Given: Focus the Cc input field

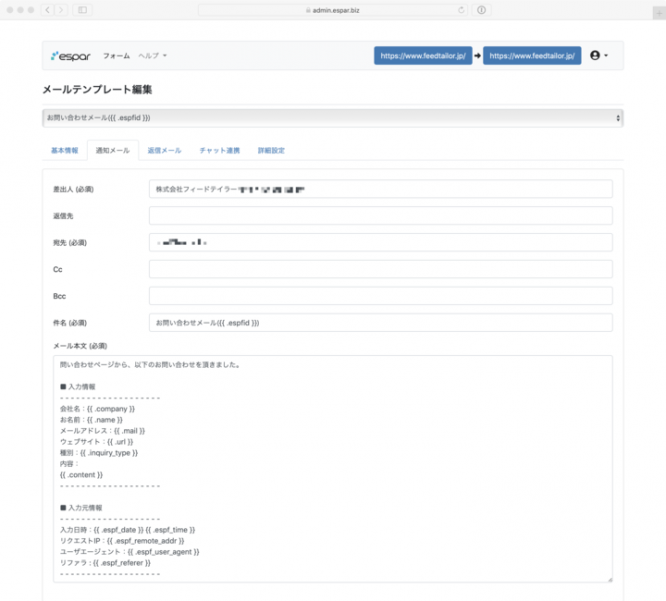Looking at the screenshot, I should [381, 269].
